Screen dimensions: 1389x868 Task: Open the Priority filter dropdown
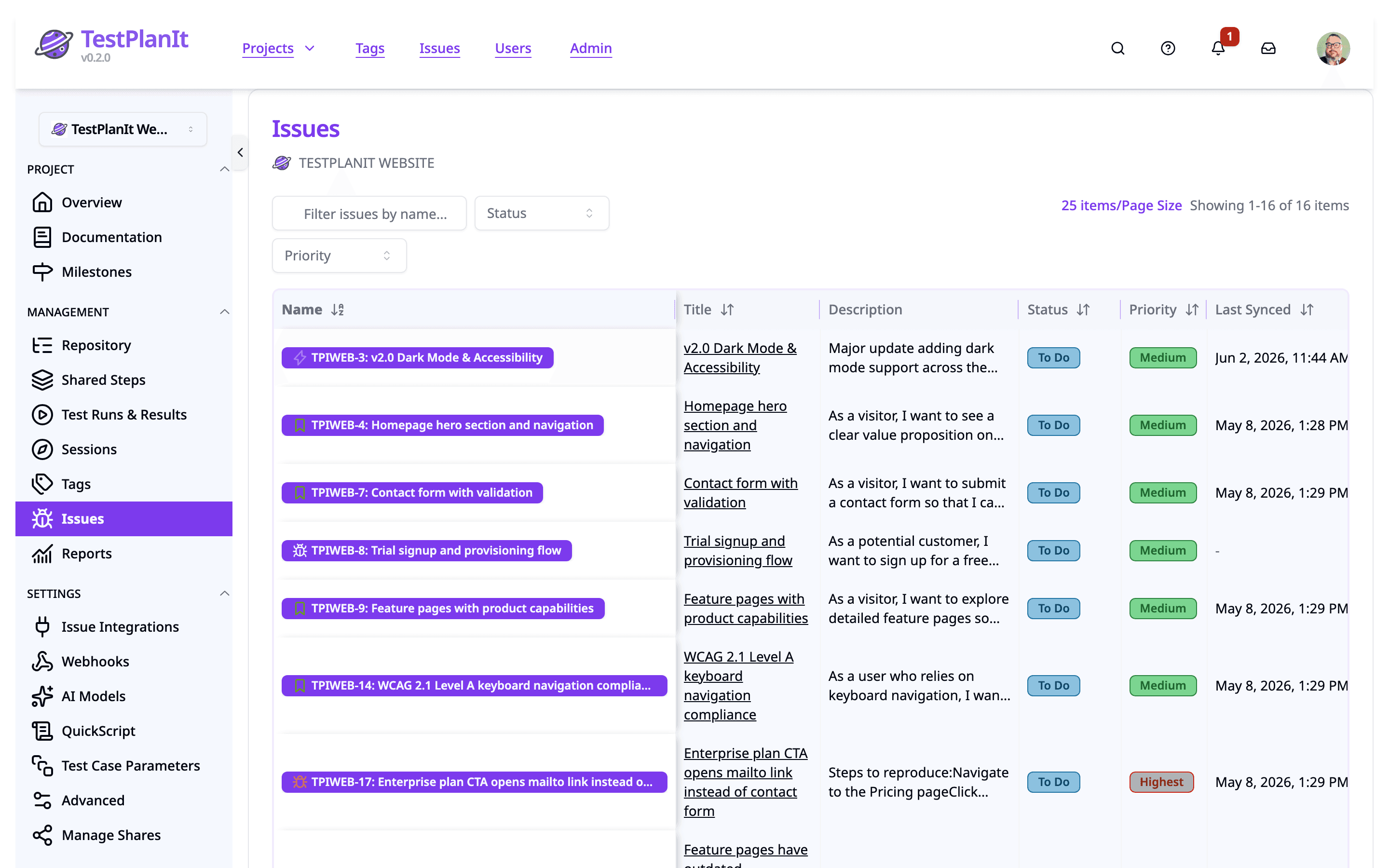tap(339, 256)
